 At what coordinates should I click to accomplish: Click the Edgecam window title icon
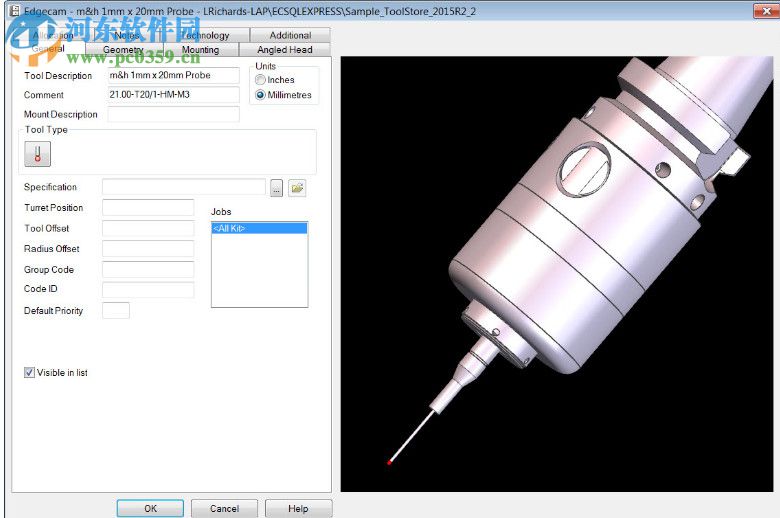point(15,11)
